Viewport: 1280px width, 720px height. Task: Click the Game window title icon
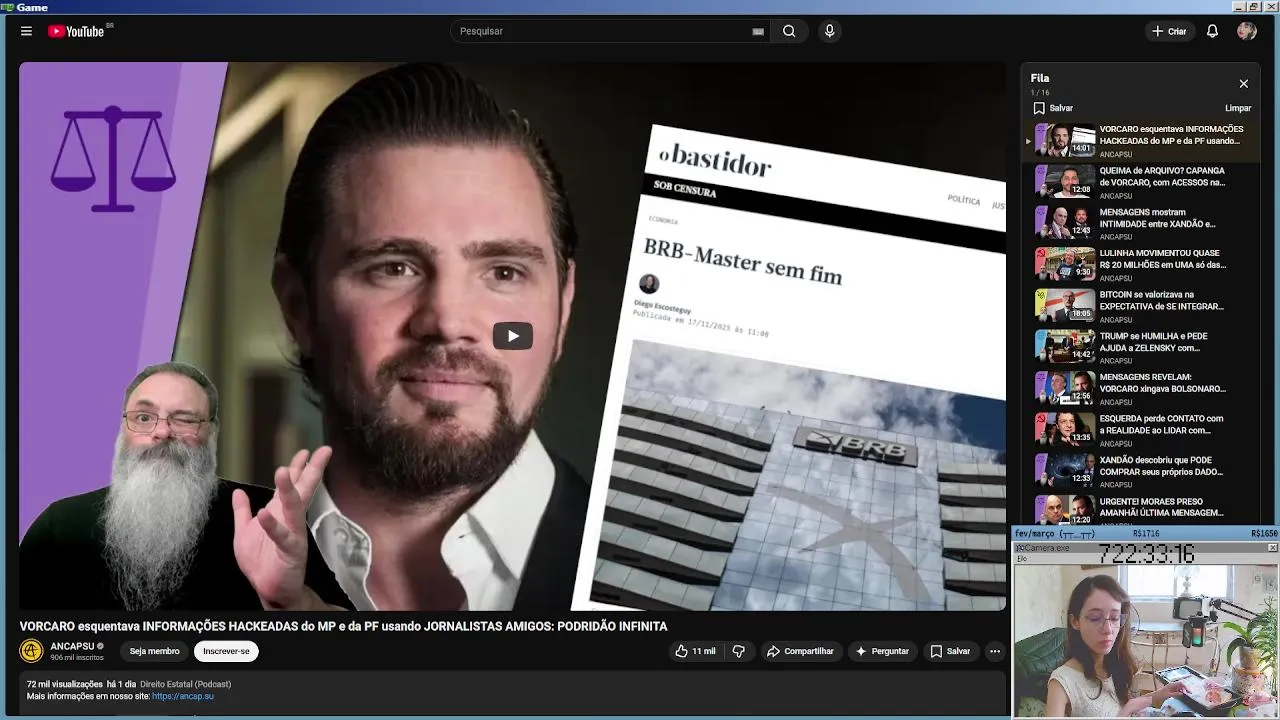(x=7, y=7)
